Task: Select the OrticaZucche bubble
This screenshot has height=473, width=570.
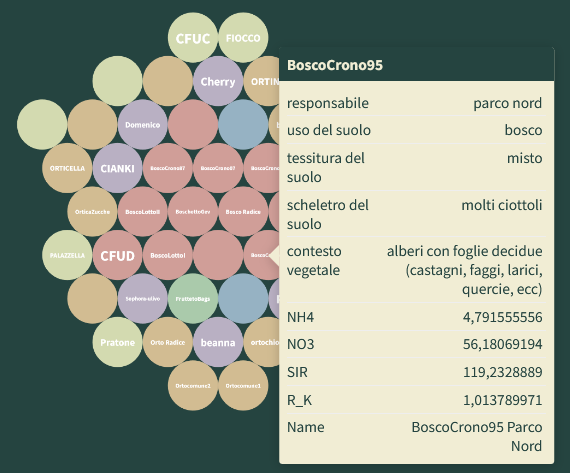Action: [x=92, y=212]
